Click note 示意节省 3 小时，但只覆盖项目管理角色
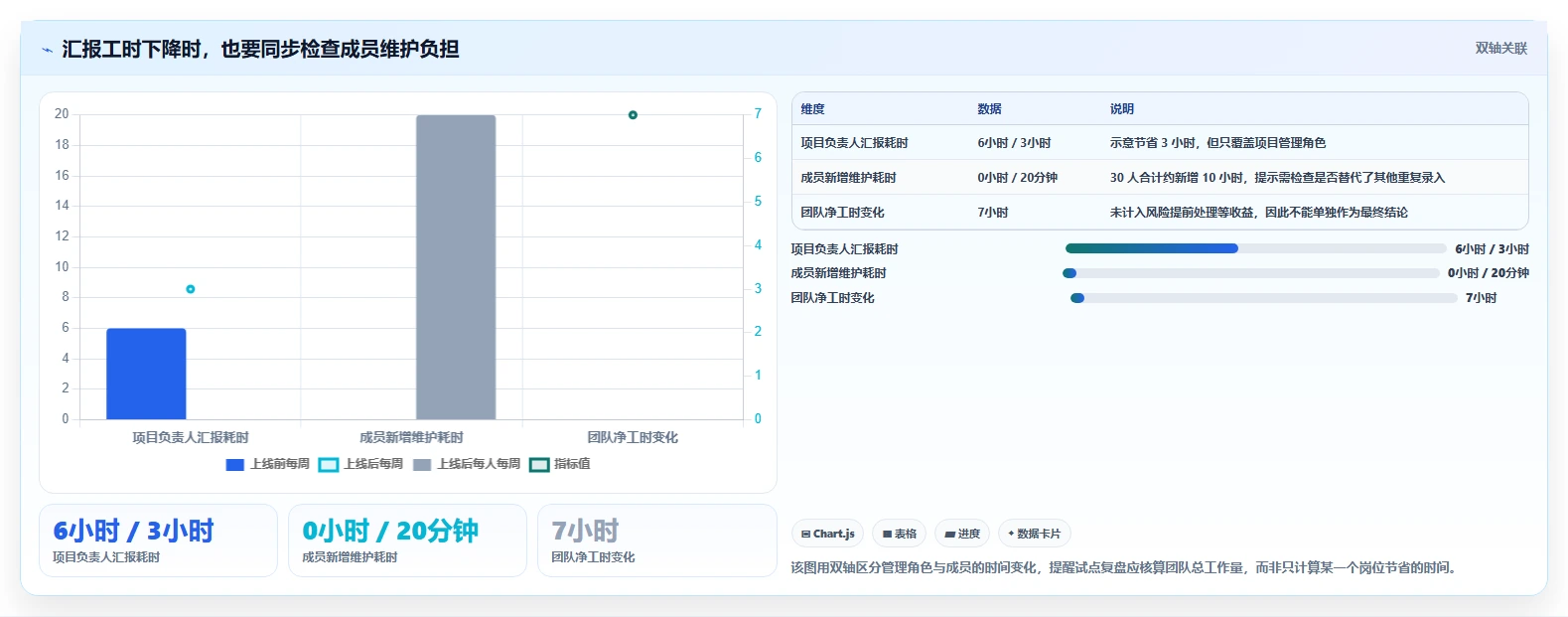 1218,143
